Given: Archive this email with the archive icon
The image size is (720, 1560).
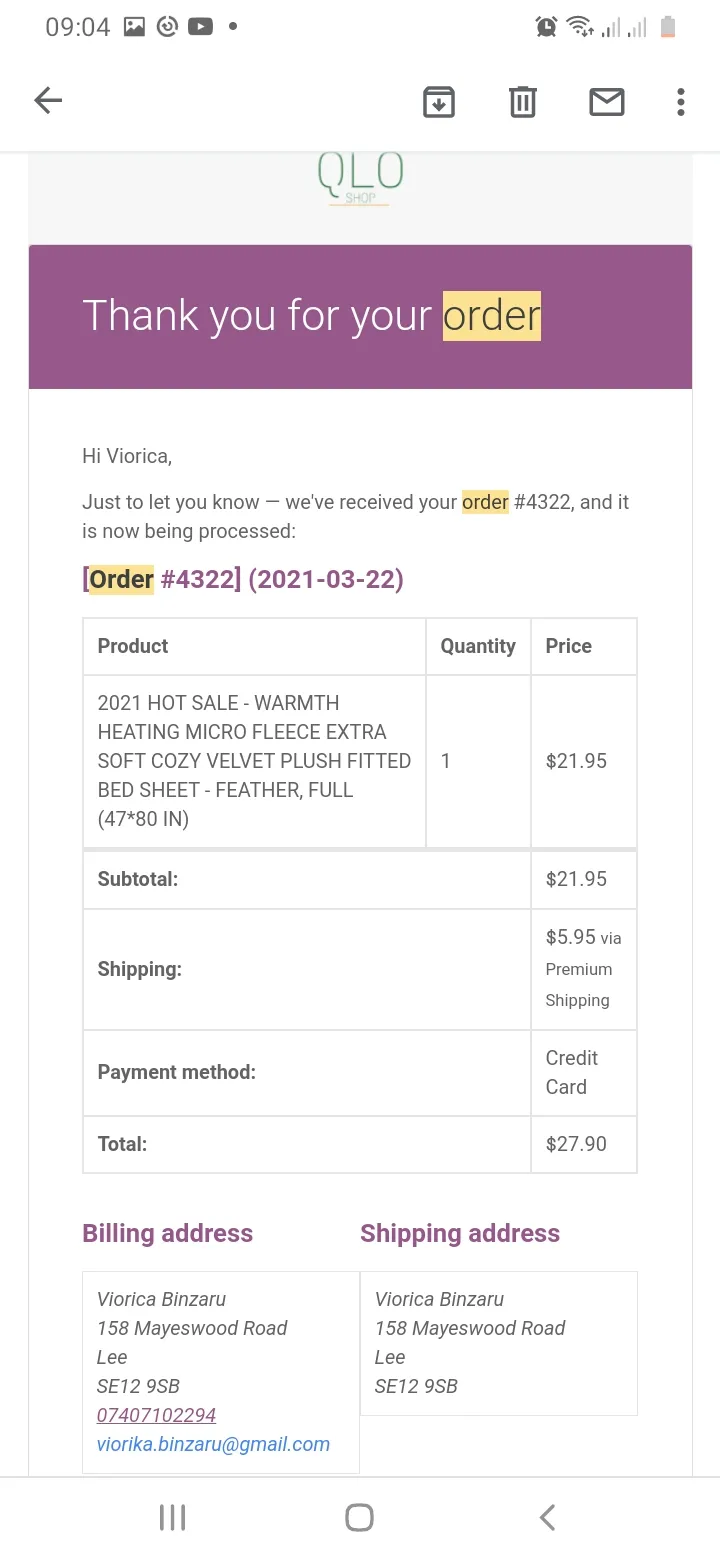Looking at the screenshot, I should click(439, 101).
